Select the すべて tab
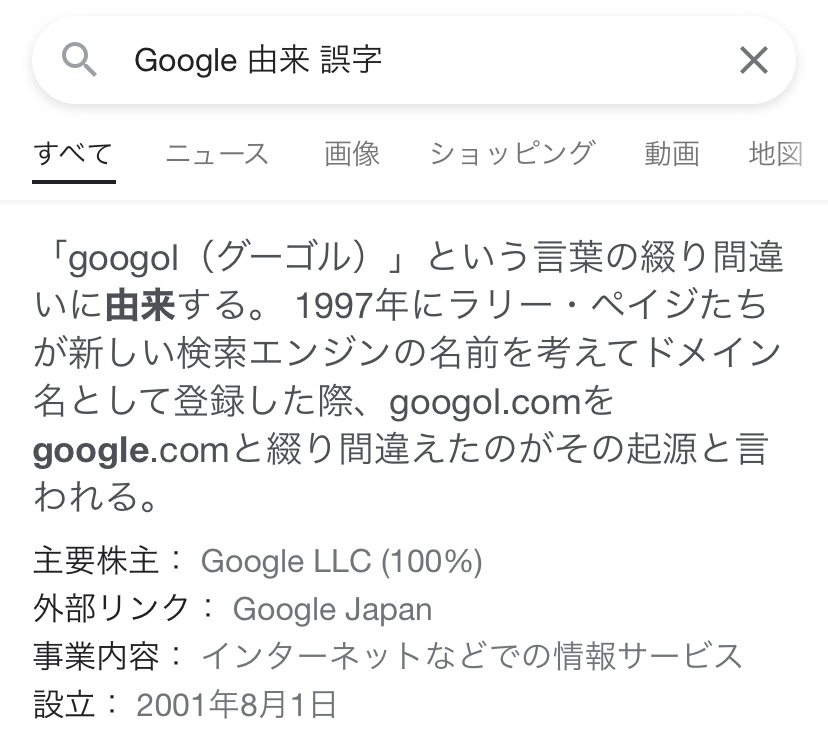The height and width of the screenshot is (744, 828). [x=73, y=154]
